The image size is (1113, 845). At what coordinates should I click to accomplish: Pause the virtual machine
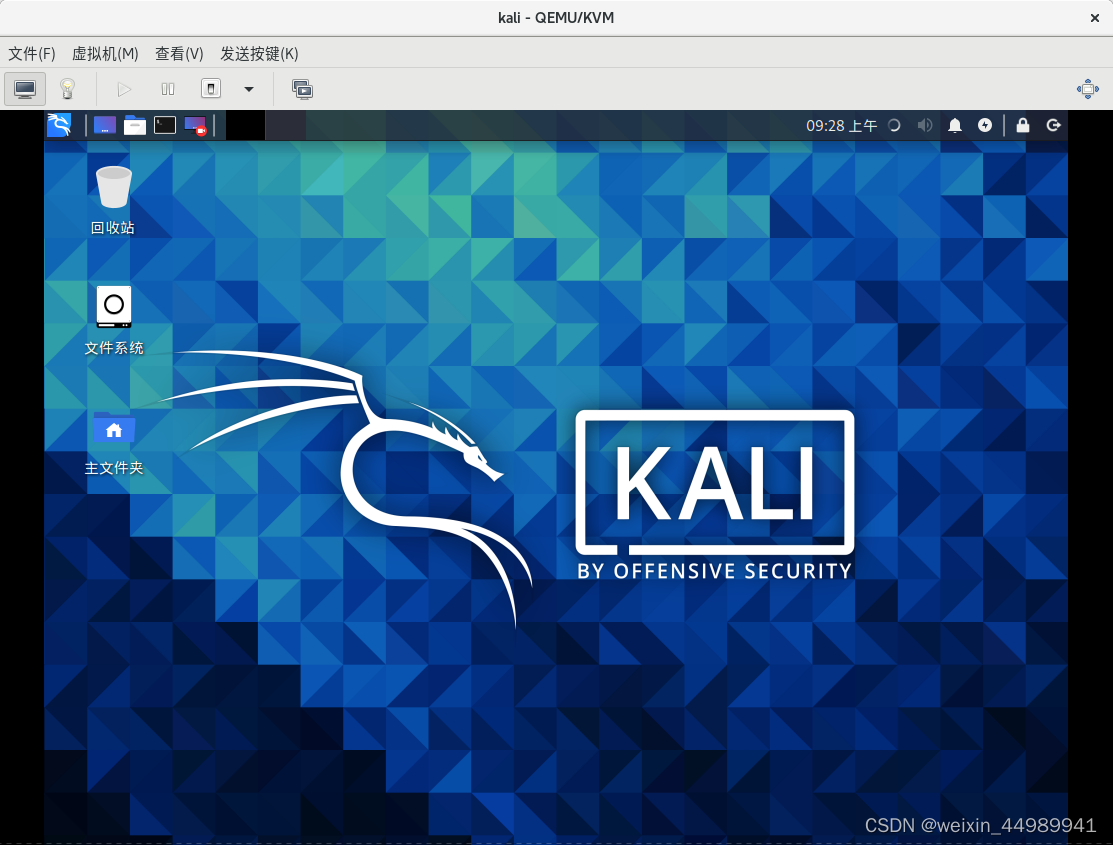[168, 89]
